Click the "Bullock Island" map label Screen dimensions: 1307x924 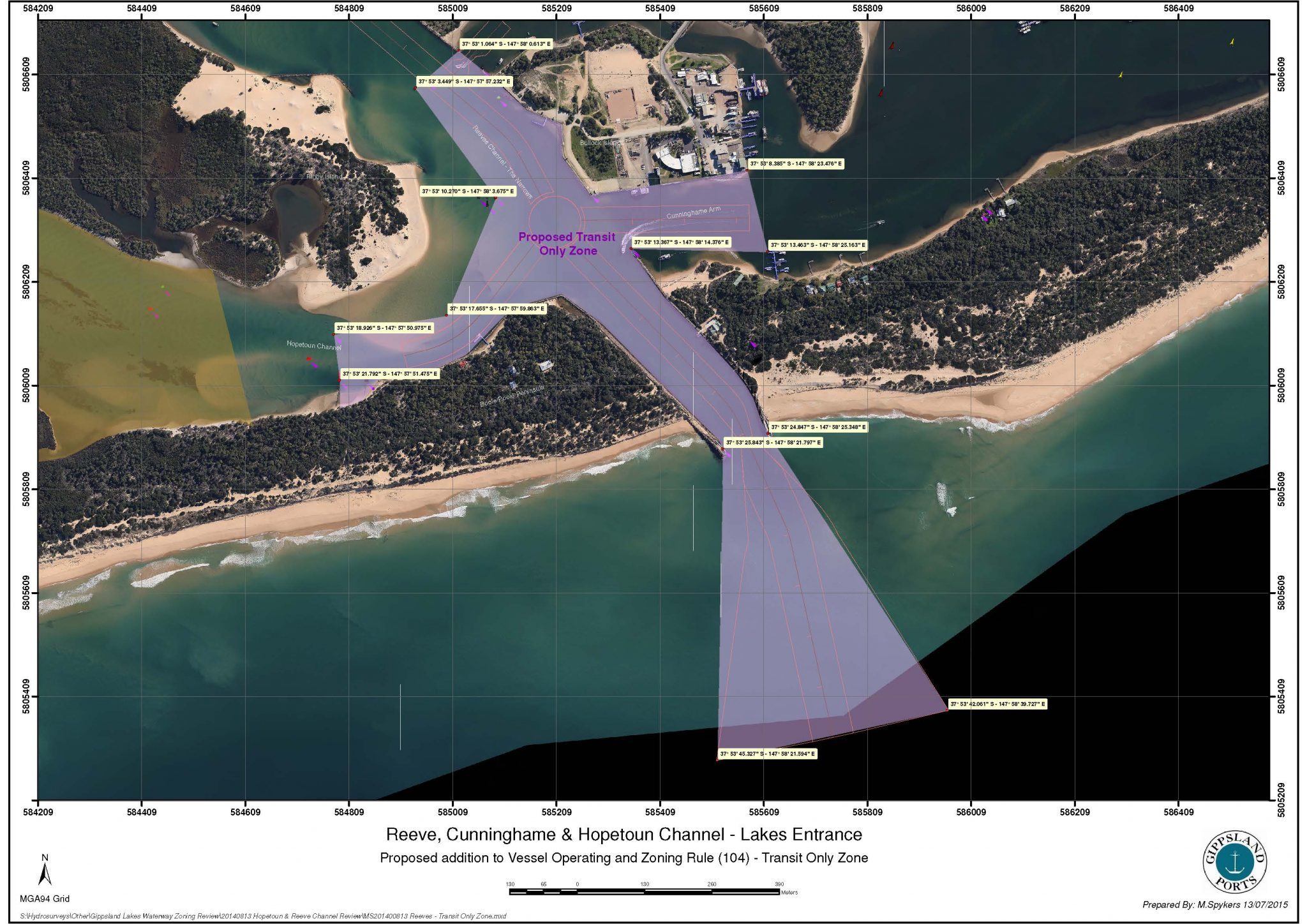(x=602, y=143)
